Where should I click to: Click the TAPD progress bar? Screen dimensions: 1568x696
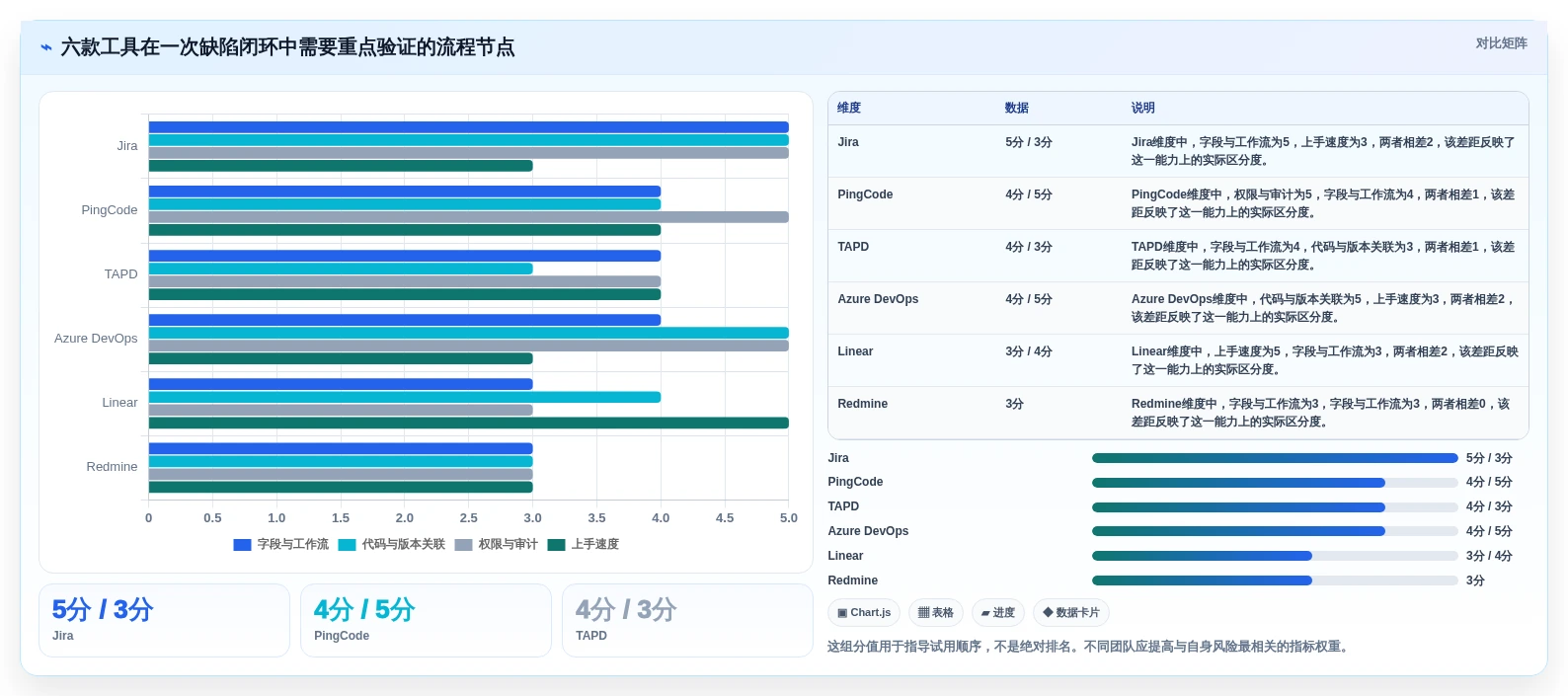(1275, 507)
